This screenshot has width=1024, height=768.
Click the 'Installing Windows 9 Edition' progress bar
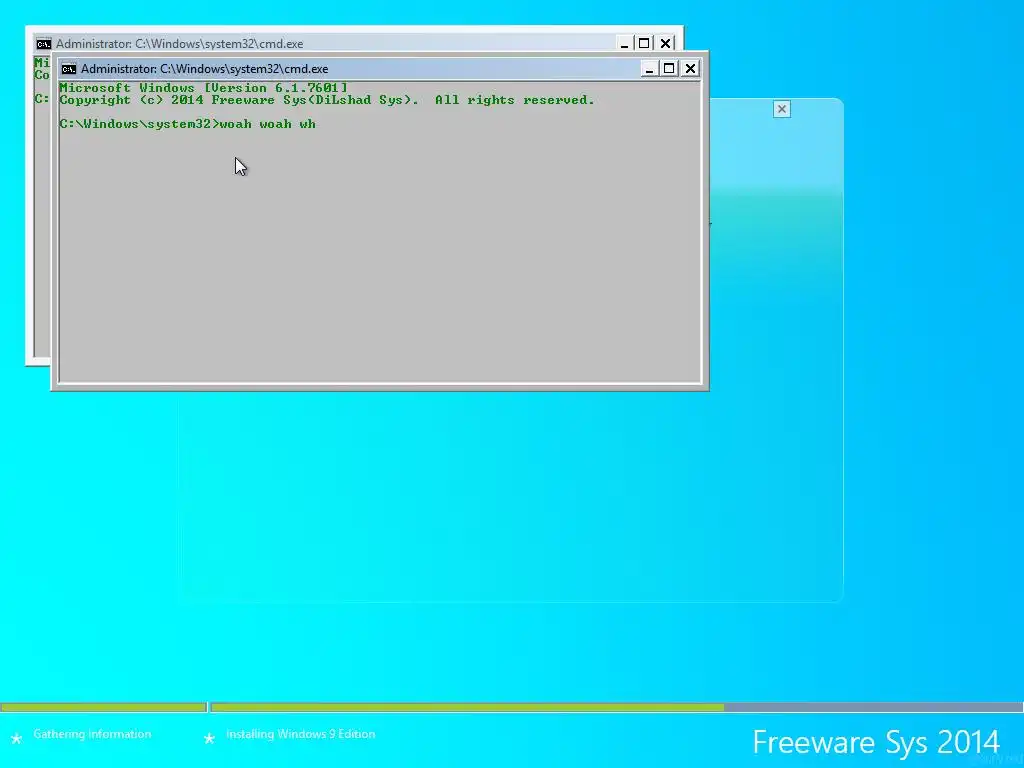click(x=617, y=707)
